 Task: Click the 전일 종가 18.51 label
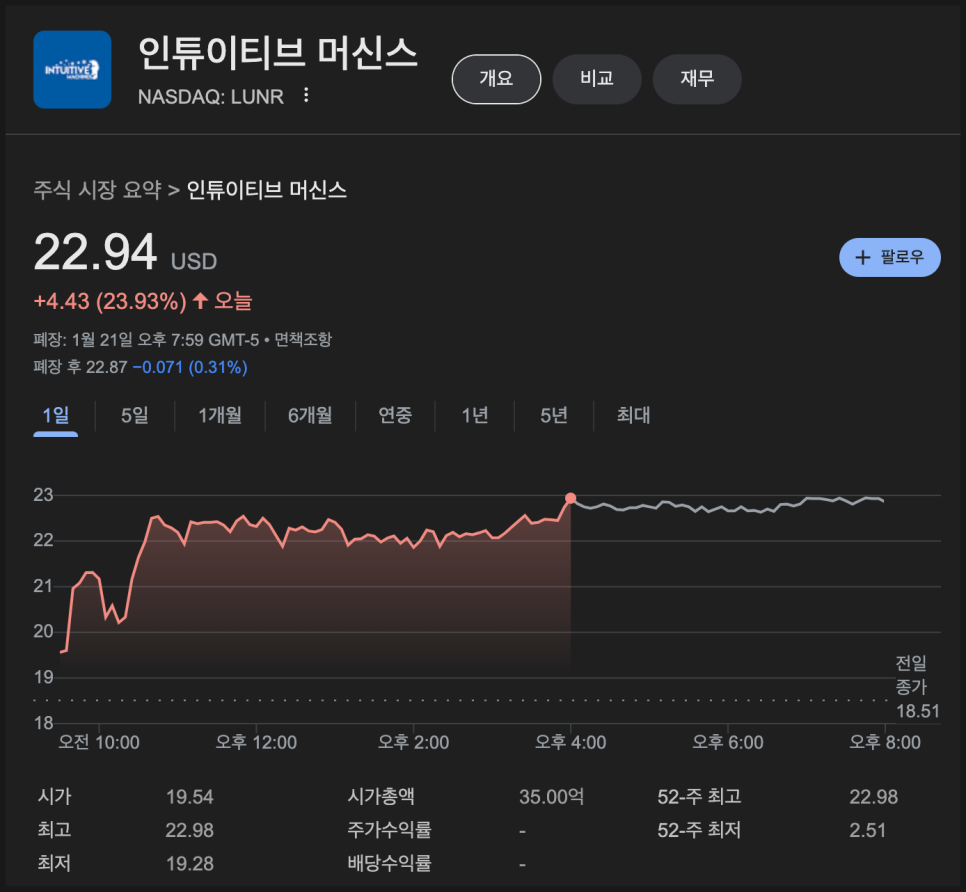(917, 687)
